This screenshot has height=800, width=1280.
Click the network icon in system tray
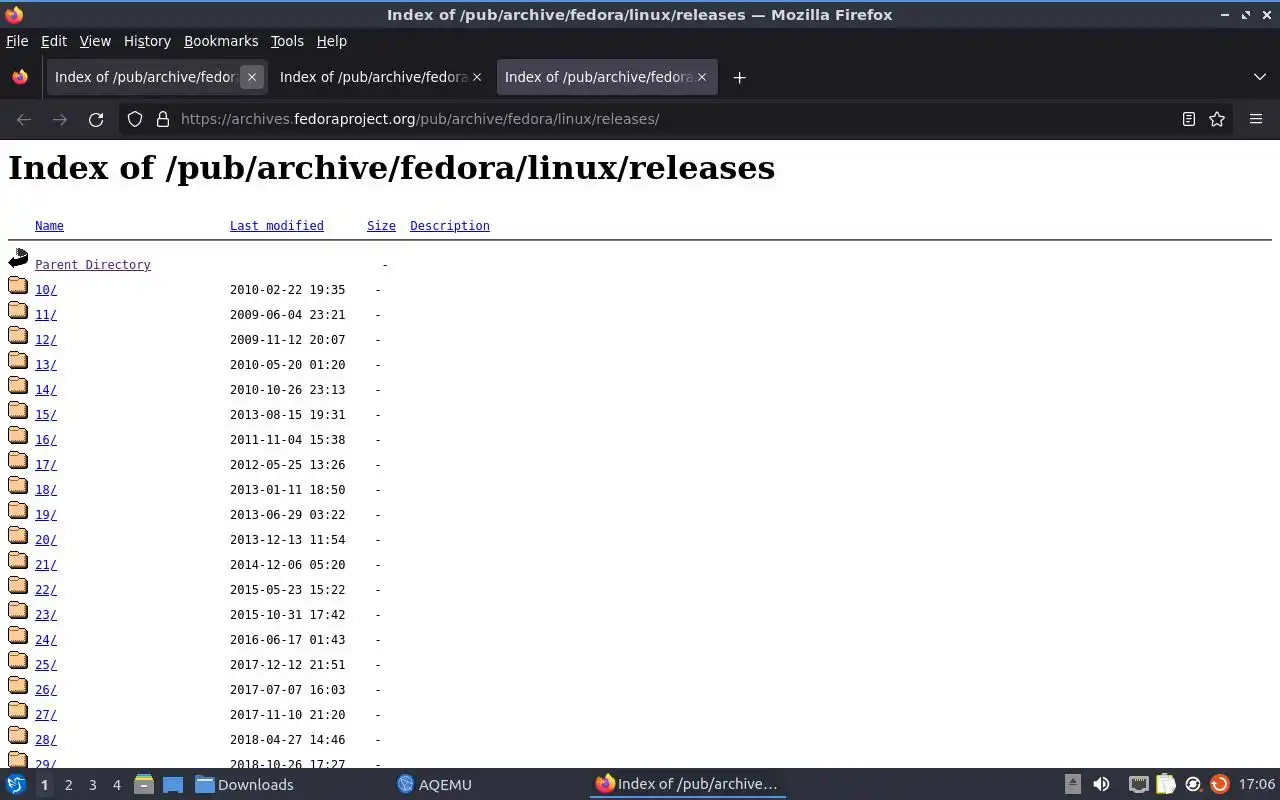[x=1138, y=784]
